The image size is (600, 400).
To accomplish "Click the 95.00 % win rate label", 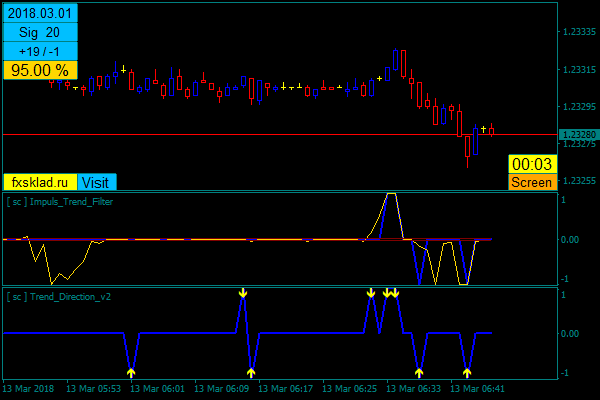I will click(x=40, y=70).
